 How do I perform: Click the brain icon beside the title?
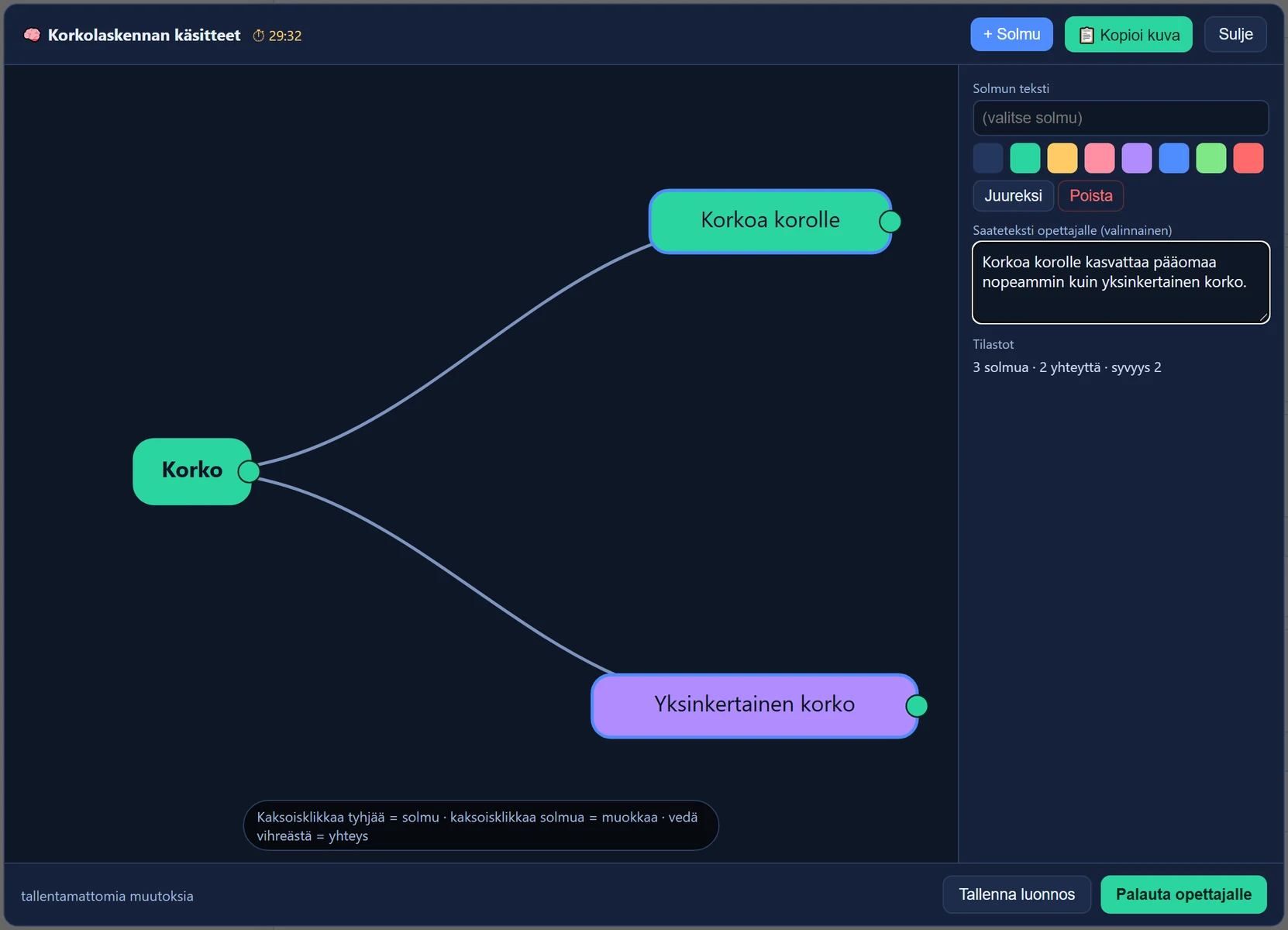point(32,35)
